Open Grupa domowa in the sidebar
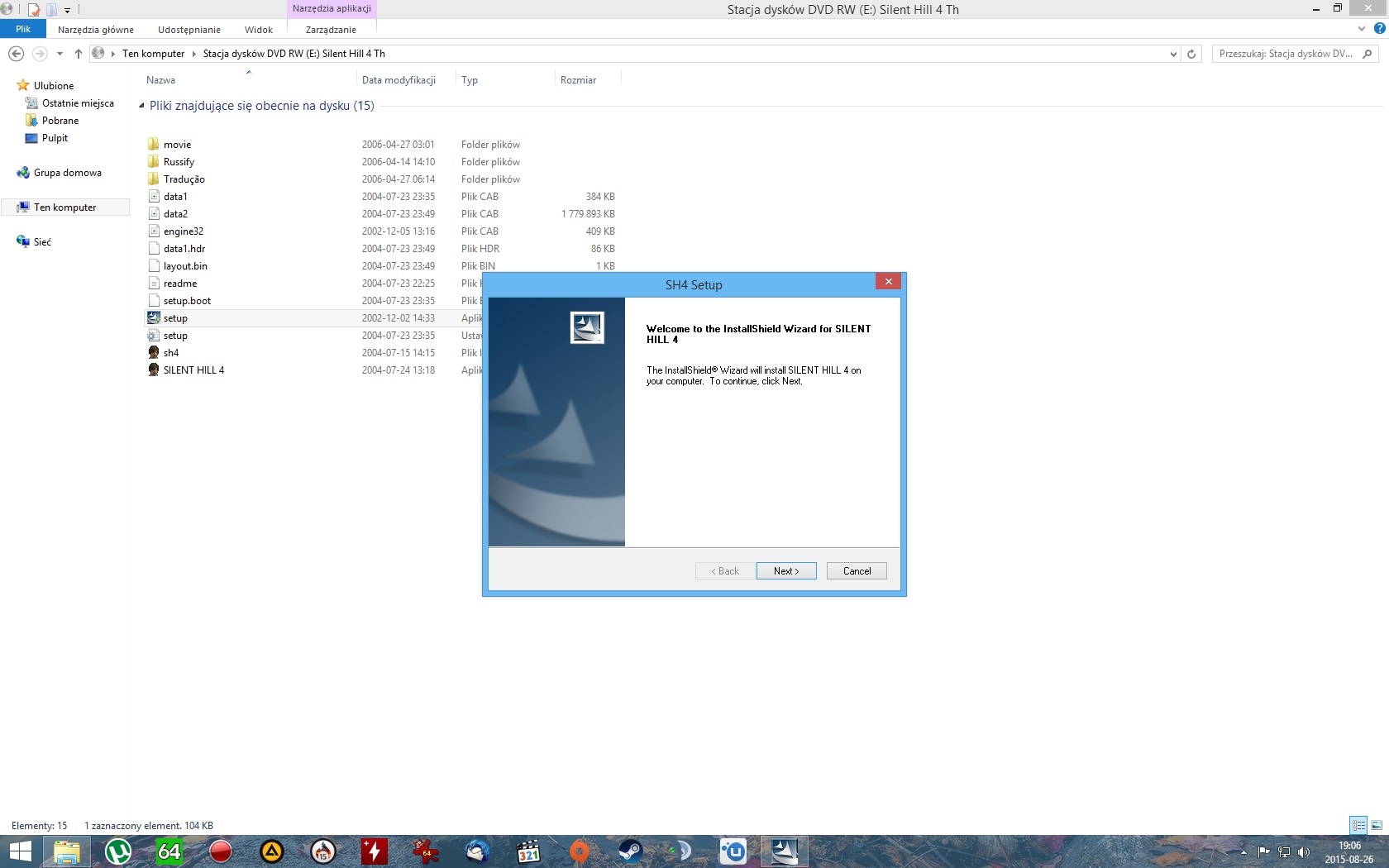The image size is (1389, 868). 67,173
